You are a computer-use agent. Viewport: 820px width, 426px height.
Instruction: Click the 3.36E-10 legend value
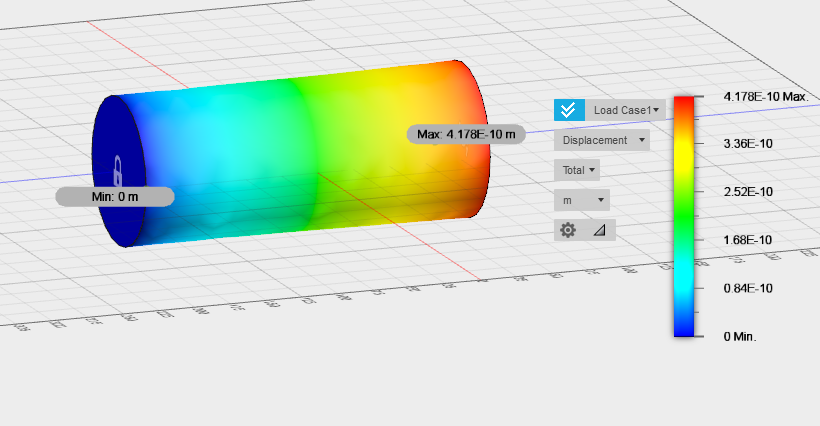[x=748, y=144]
